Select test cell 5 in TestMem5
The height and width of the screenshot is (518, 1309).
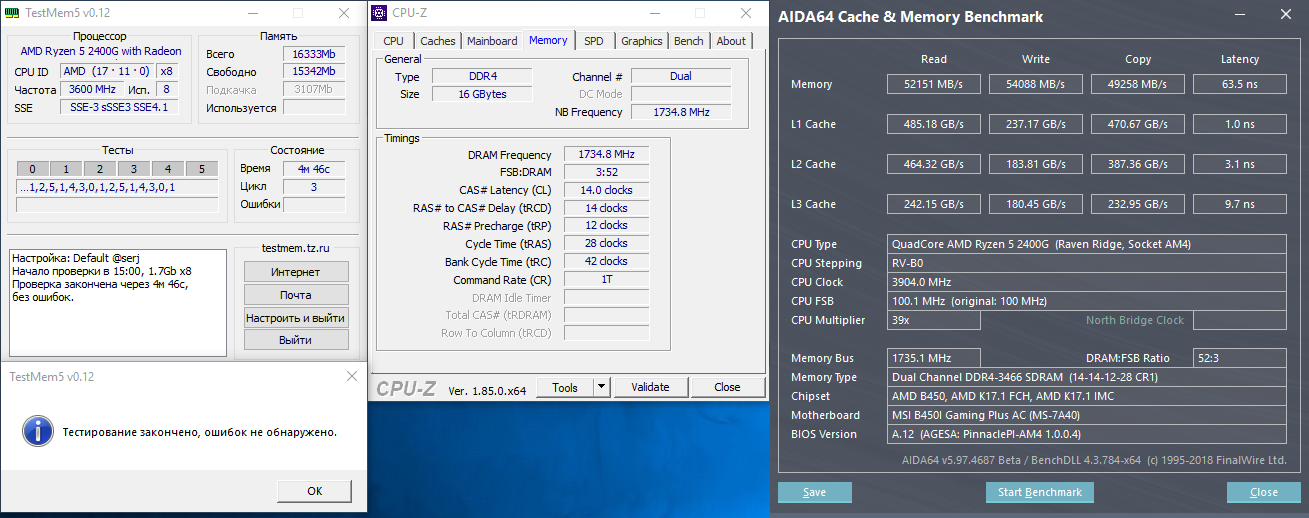click(202, 169)
